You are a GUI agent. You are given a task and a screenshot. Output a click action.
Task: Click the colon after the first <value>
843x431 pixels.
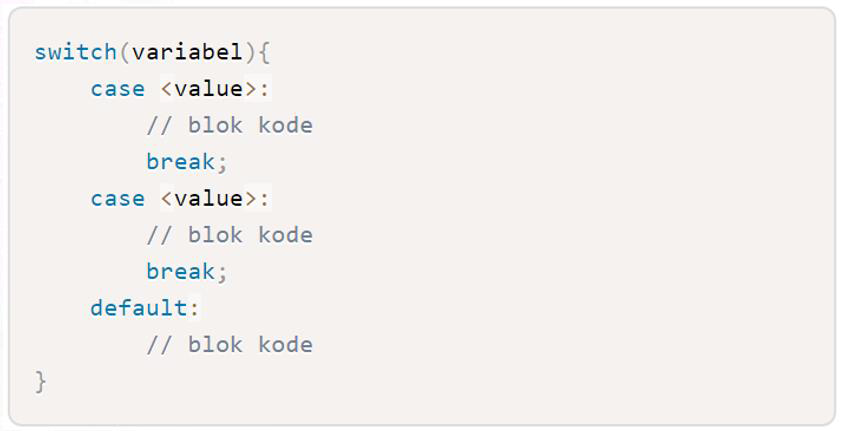click(264, 90)
